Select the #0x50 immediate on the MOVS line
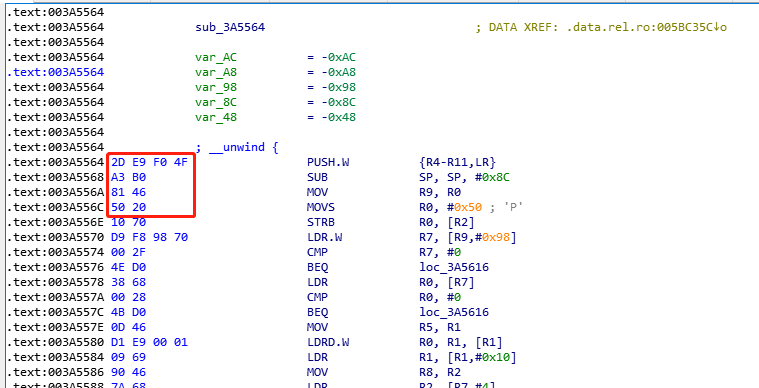Screen dimensions: 759x388 [464, 208]
